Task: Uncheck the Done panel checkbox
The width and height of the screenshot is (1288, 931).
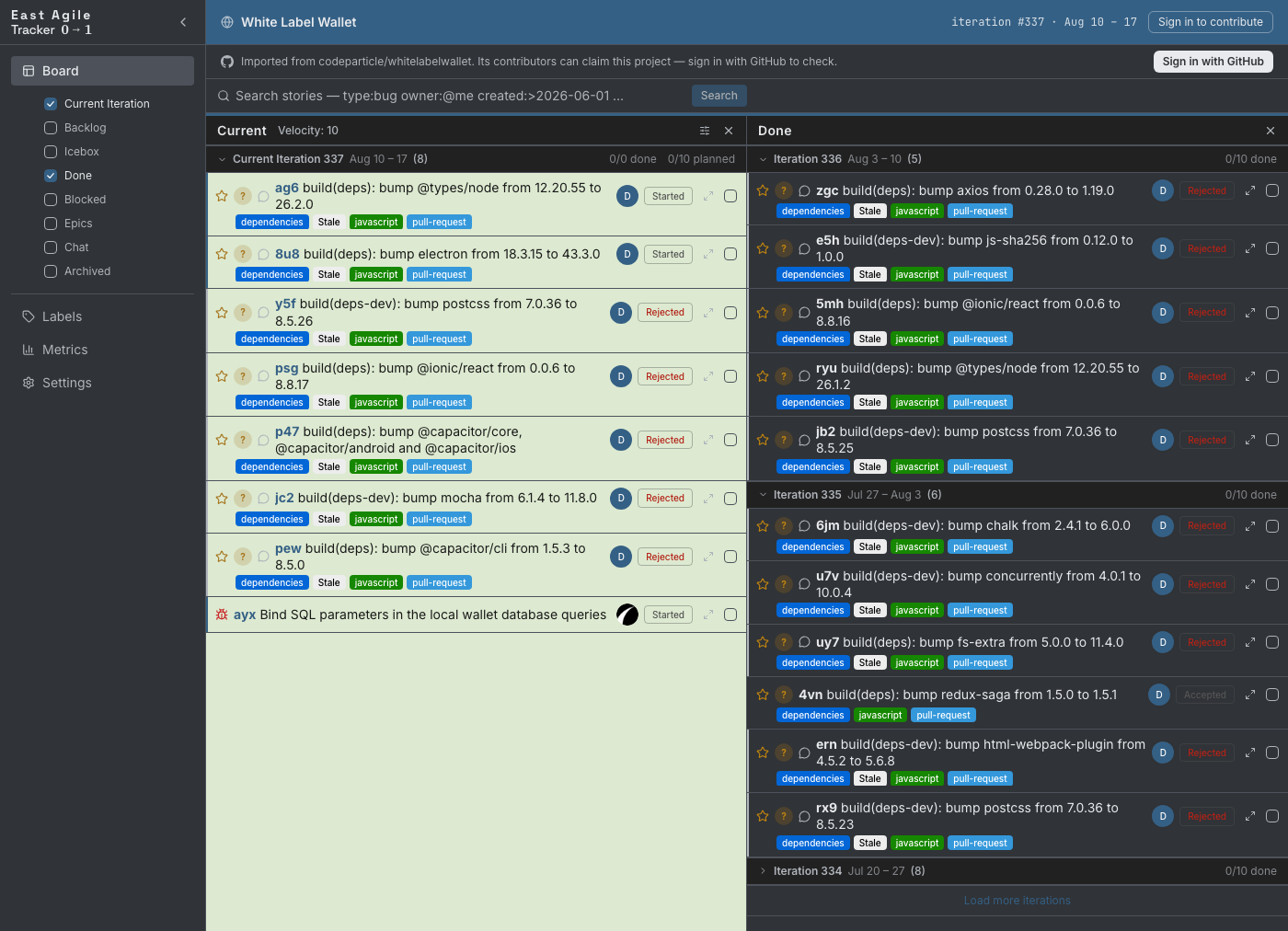Action: pos(51,176)
